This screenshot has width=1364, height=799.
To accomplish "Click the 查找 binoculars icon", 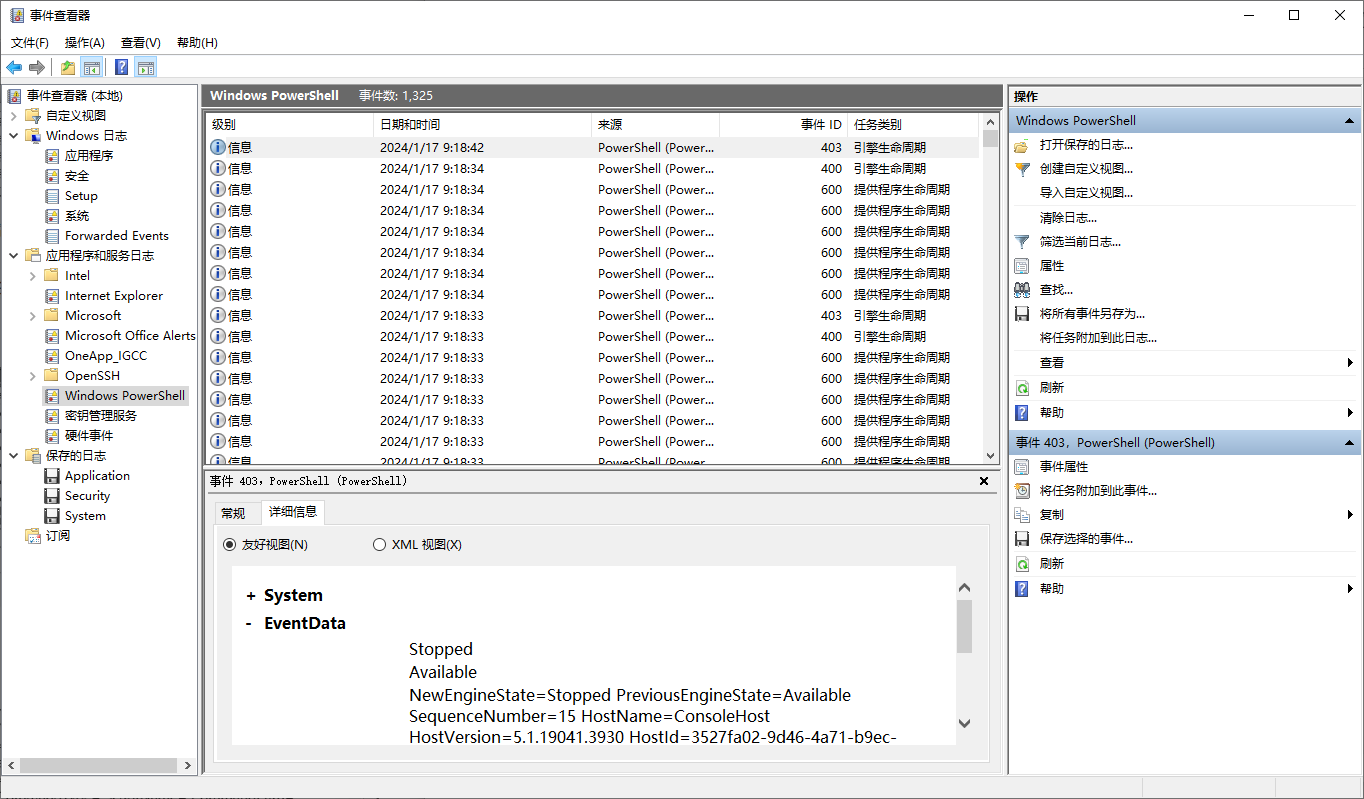I will [1022, 290].
